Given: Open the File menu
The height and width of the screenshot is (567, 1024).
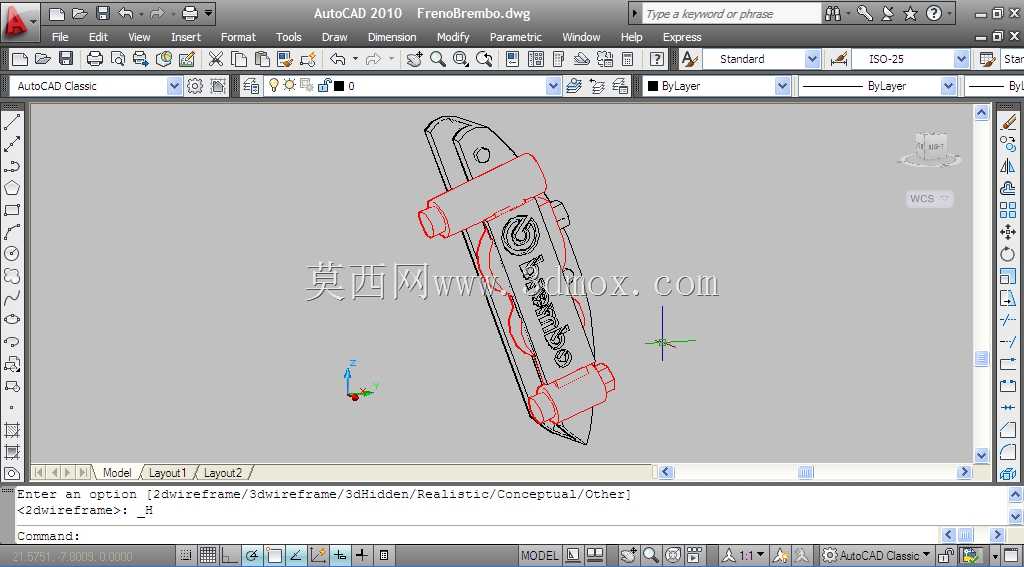Looking at the screenshot, I should click(x=60, y=37).
